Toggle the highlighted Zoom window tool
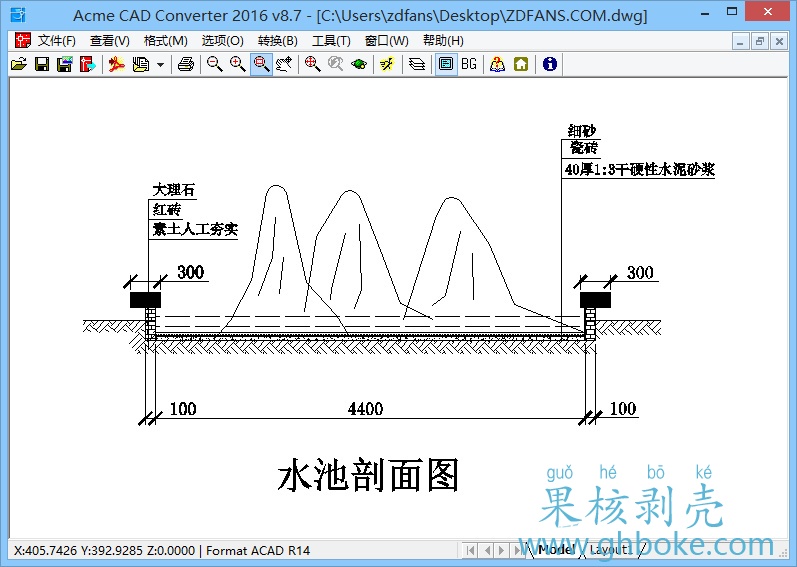The width and height of the screenshot is (797, 567). [260, 64]
